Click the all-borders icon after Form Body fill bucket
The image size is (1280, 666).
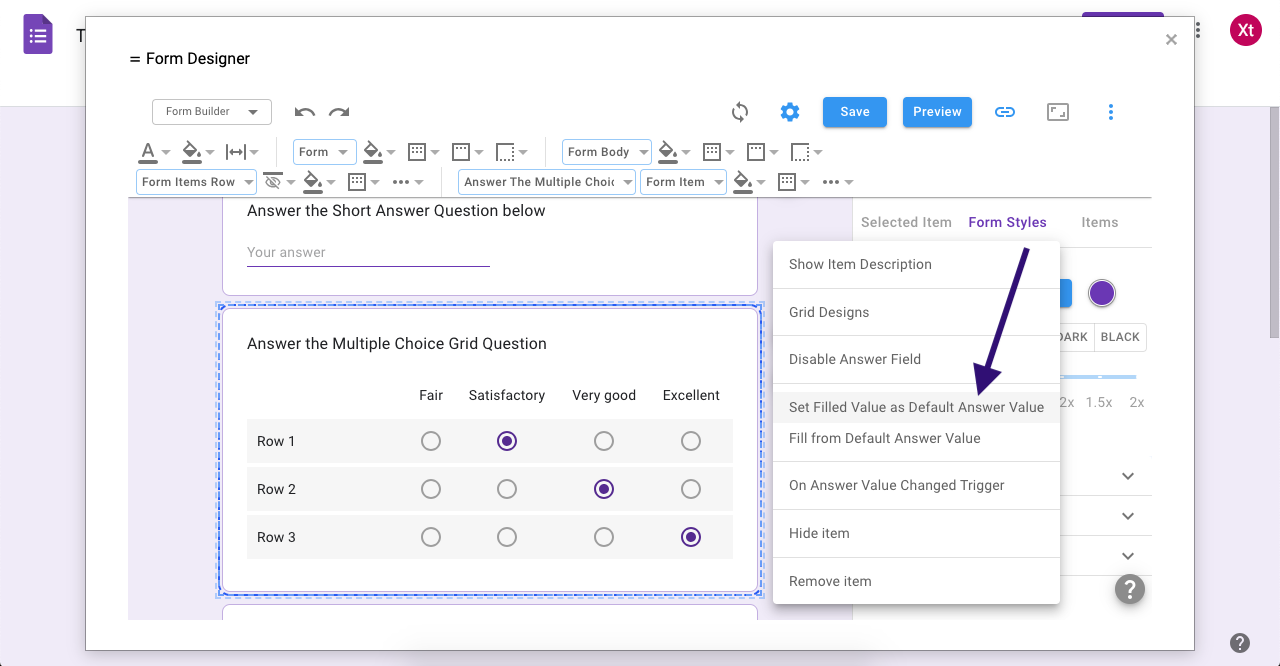click(x=712, y=152)
